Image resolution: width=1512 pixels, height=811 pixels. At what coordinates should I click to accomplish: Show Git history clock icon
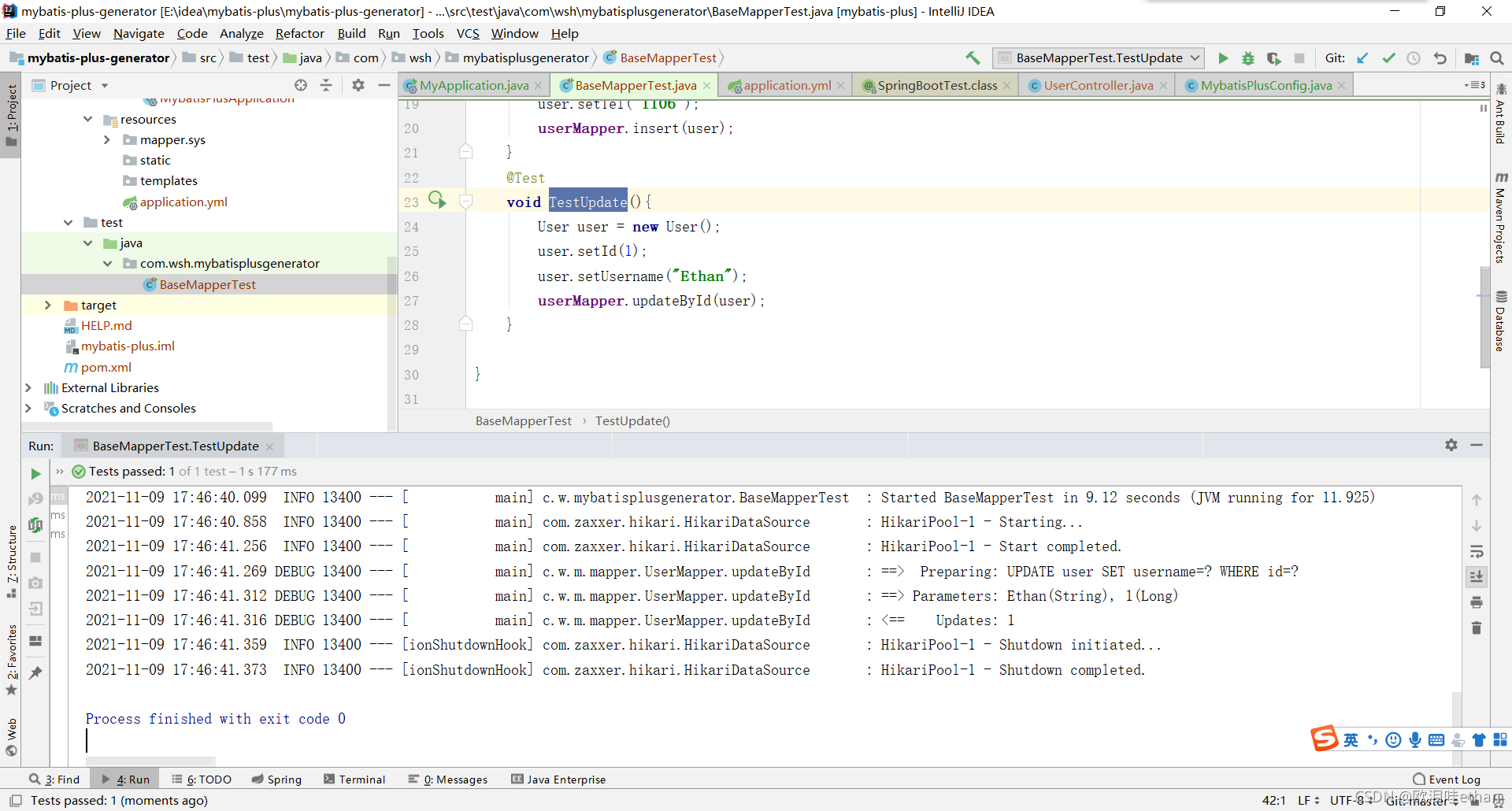click(1414, 58)
